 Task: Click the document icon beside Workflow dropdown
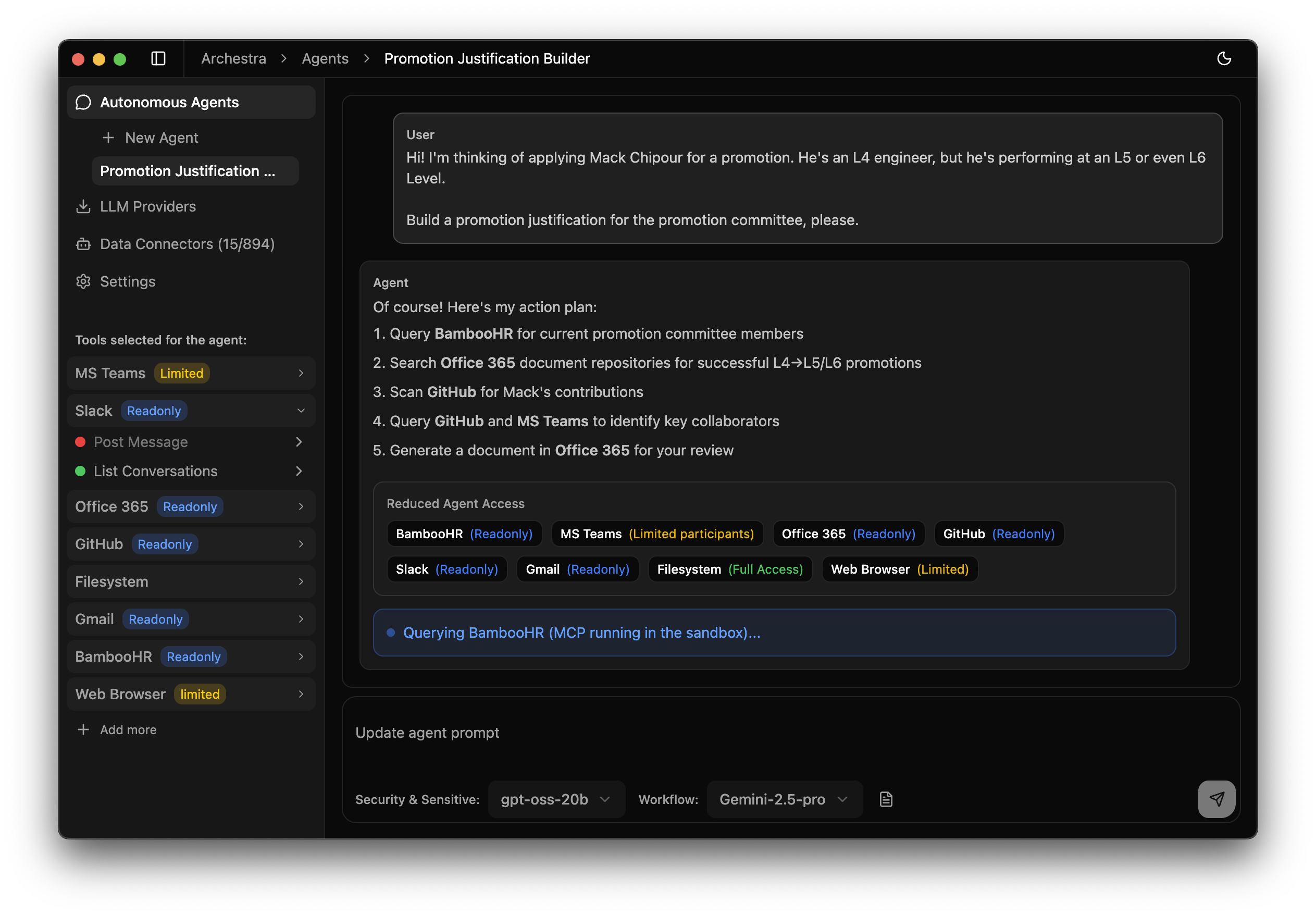pos(886,799)
